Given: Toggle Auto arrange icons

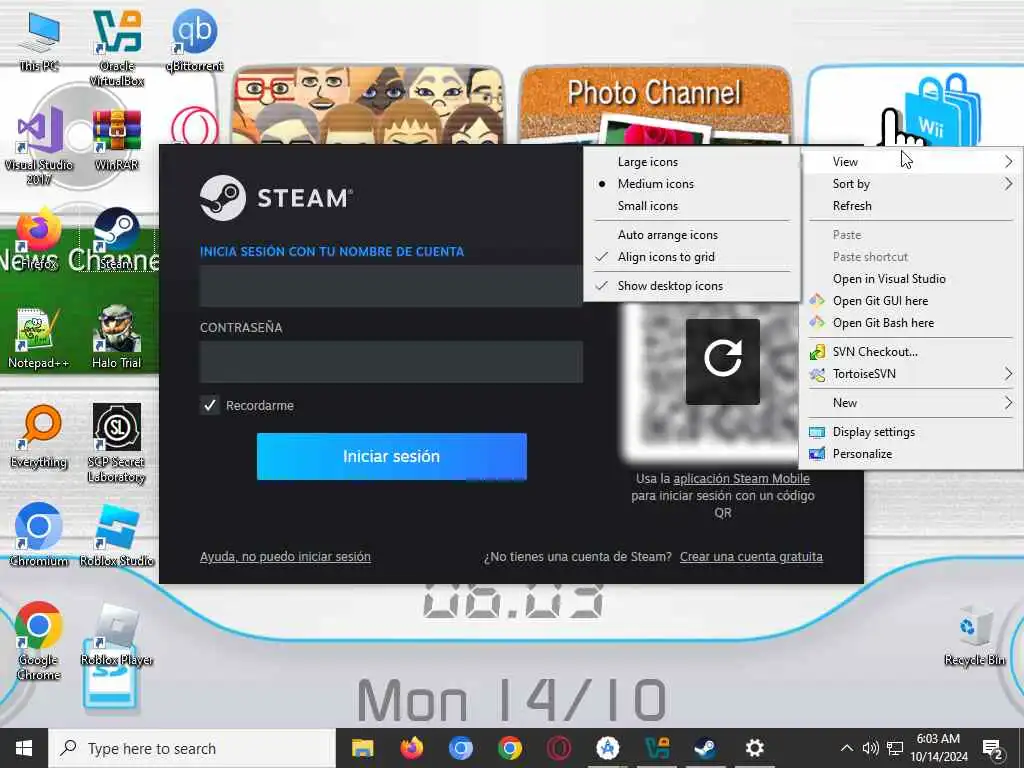Looking at the screenshot, I should pyautogui.click(x=692, y=235).
